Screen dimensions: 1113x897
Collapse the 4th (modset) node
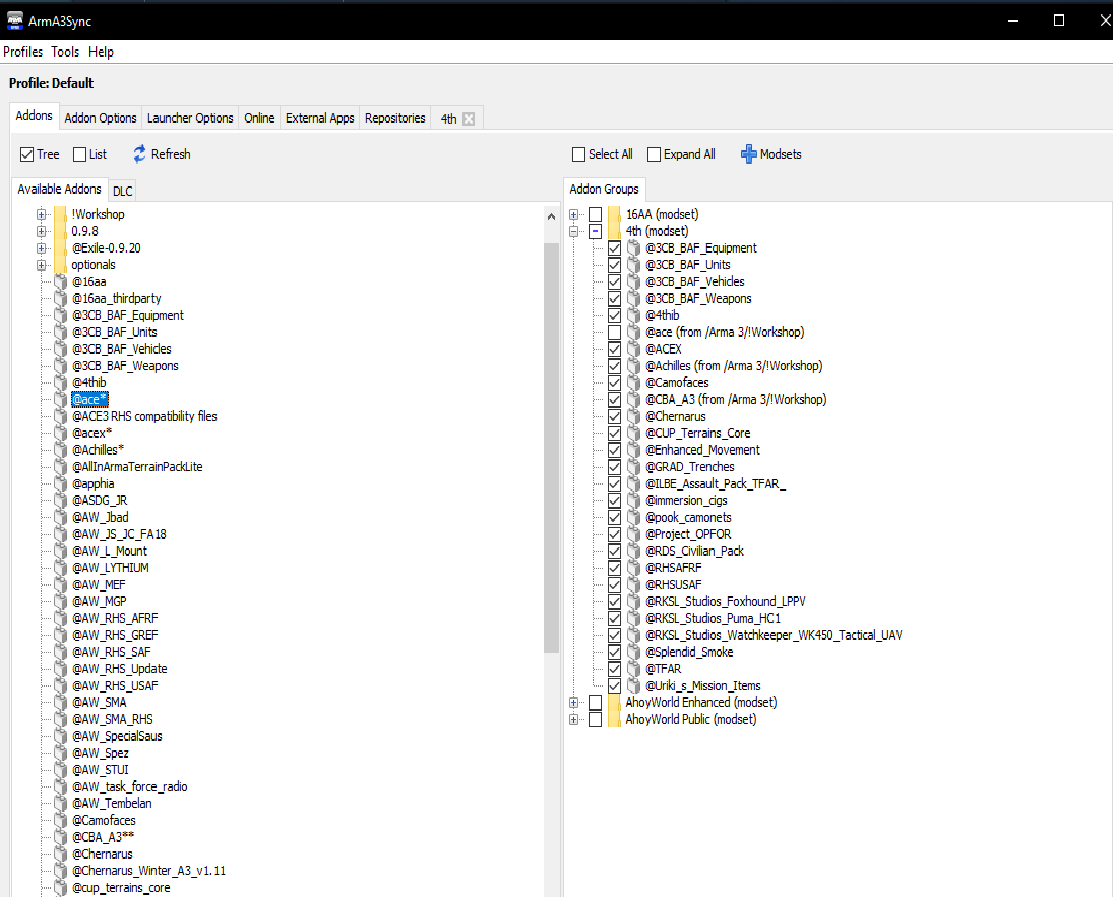coord(574,231)
